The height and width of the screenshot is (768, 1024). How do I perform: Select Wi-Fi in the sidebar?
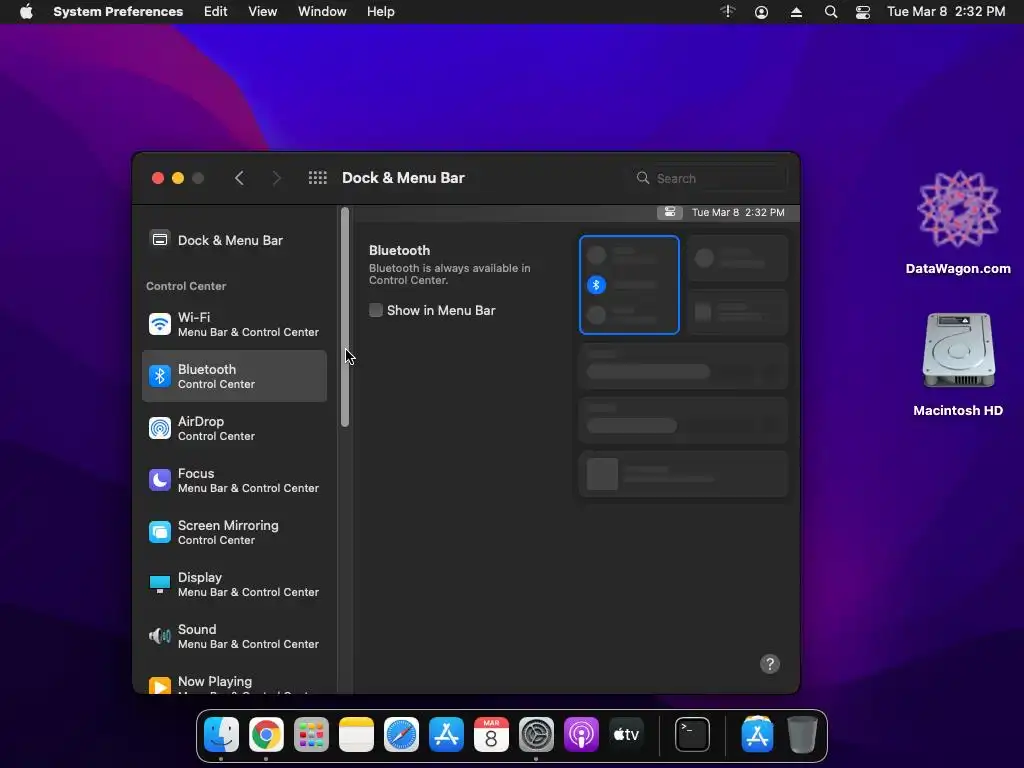pyautogui.click(x=234, y=324)
